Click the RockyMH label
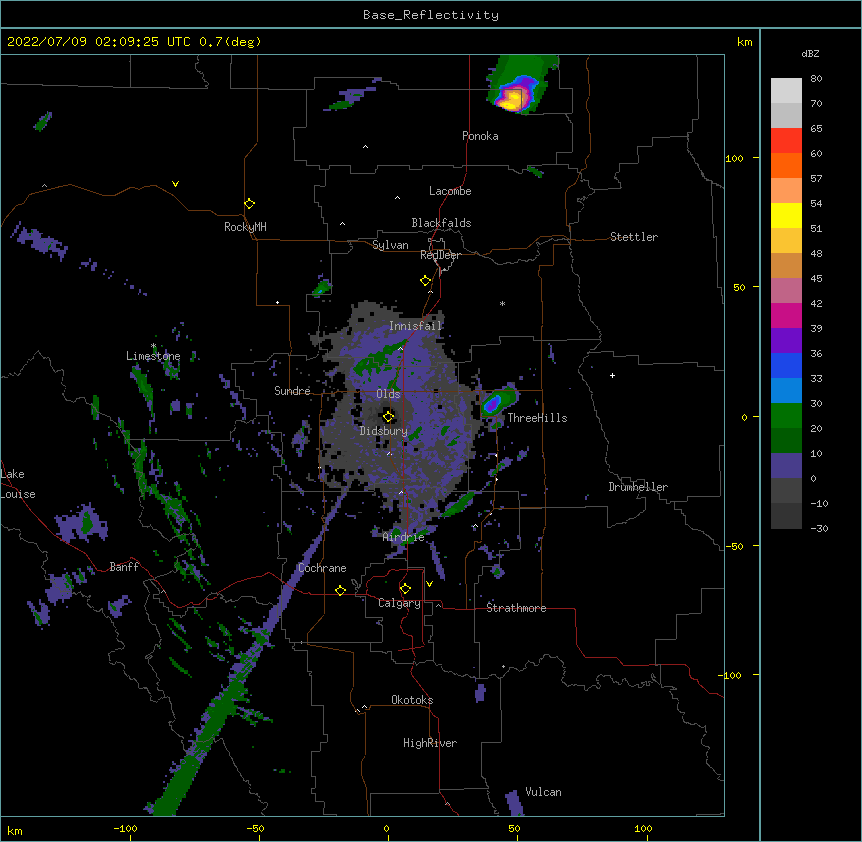The image size is (862, 842). [x=245, y=227]
